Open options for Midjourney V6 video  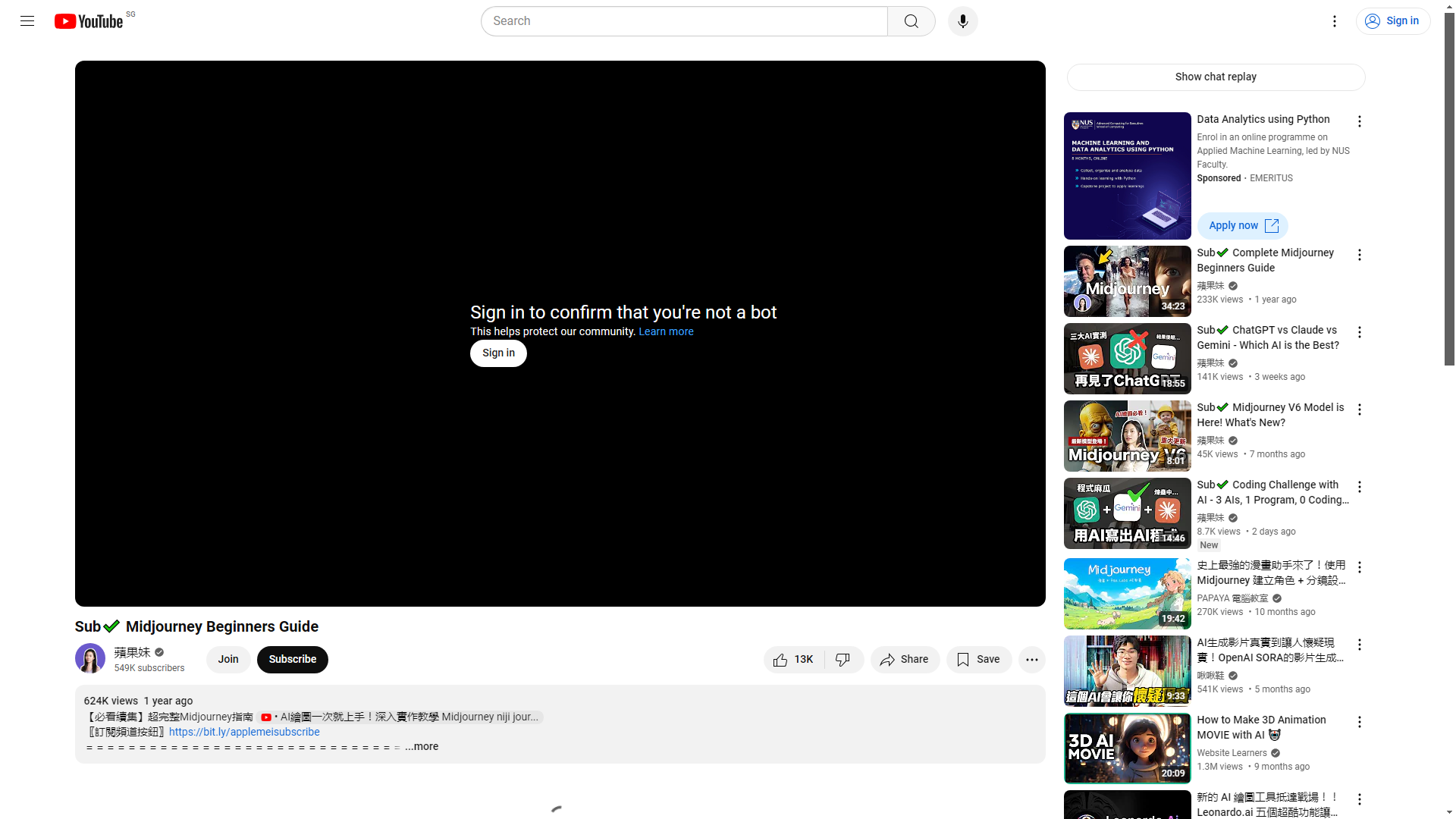1359,409
